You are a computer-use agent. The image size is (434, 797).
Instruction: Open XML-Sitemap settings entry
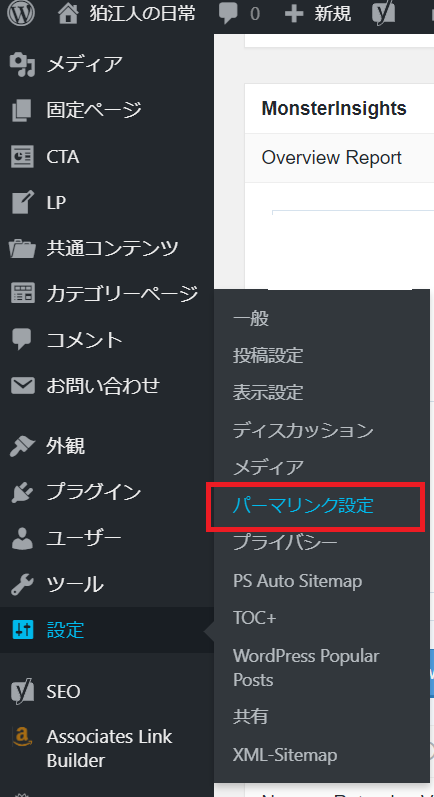285,755
